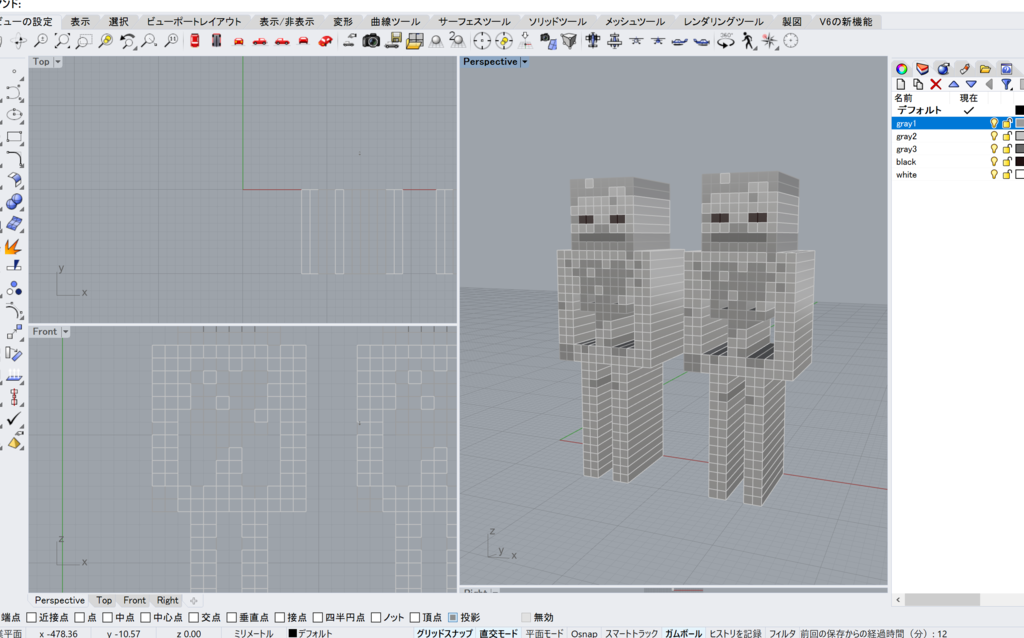The height and width of the screenshot is (638, 1024).
Task: Click the gray3 layer color swatch
Action: point(1019,149)
